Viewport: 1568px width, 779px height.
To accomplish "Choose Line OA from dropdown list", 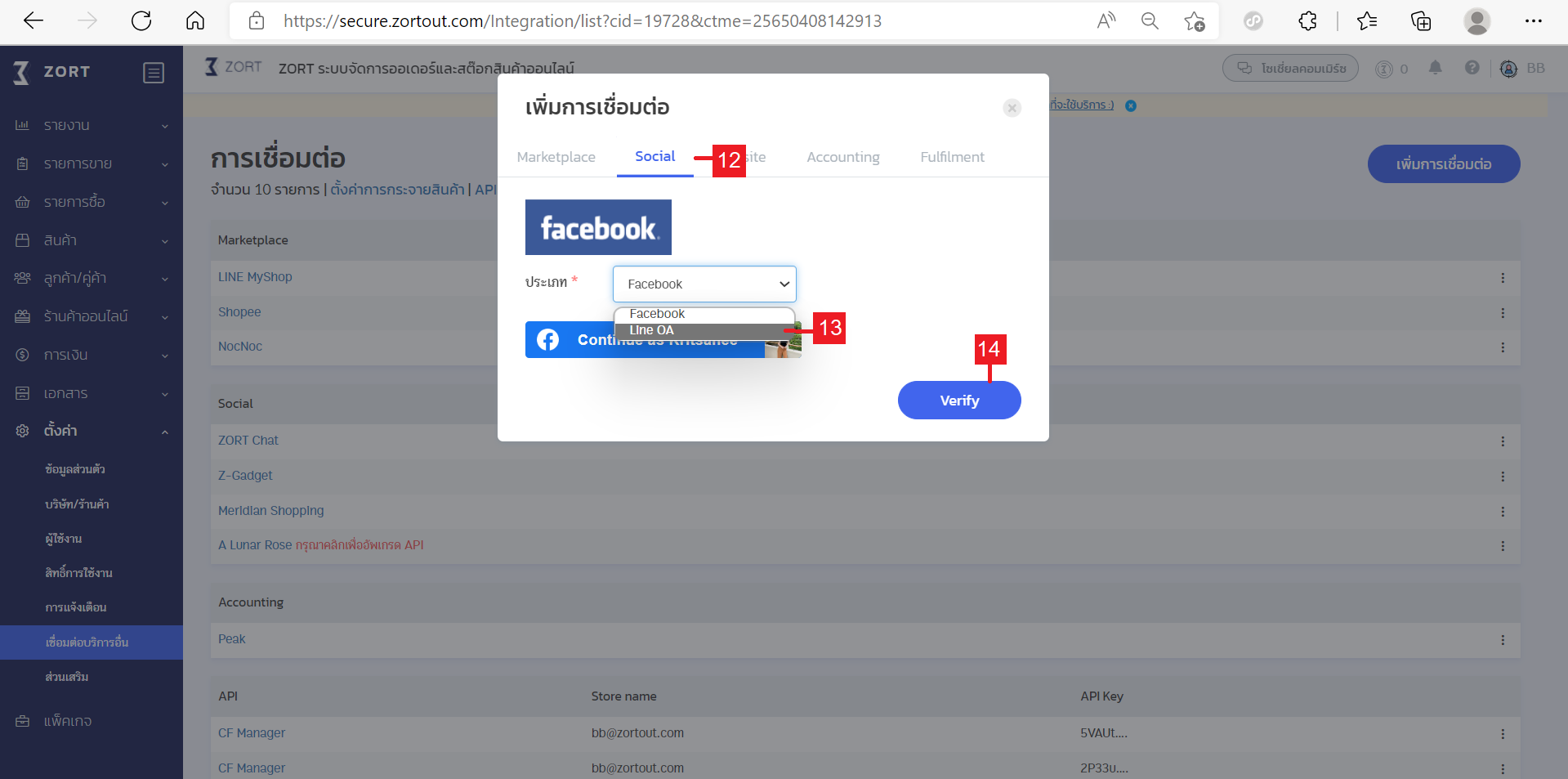I will click(704, 331).
